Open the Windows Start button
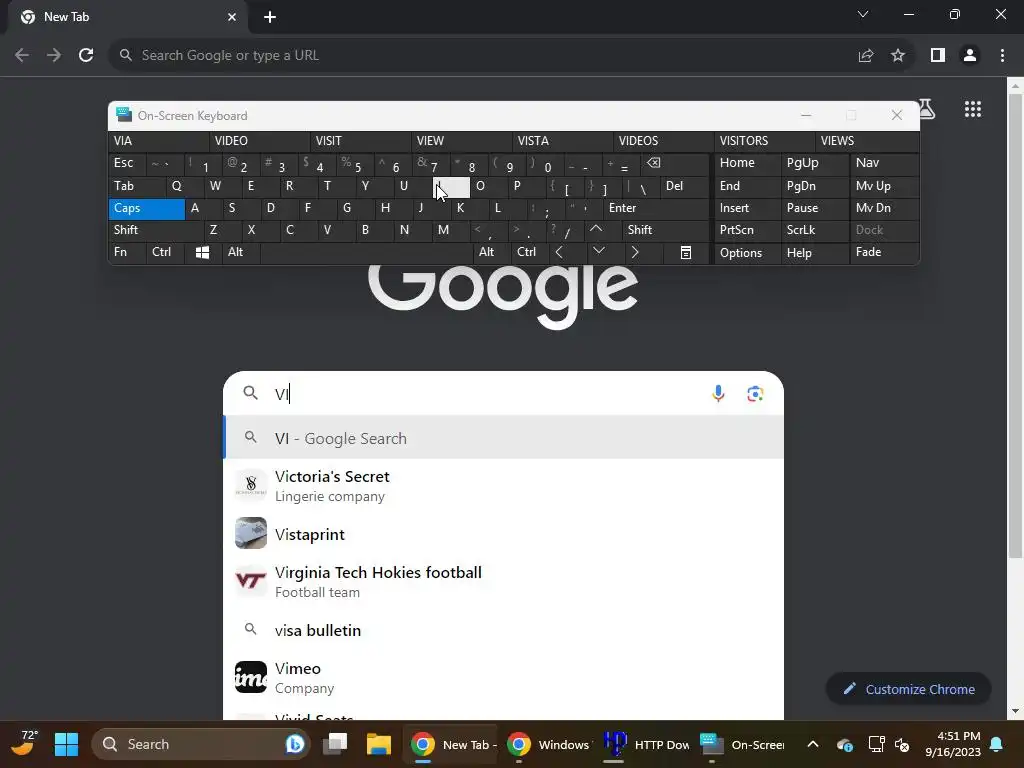This screenshot has width=1024, height=768. (66, 744)
